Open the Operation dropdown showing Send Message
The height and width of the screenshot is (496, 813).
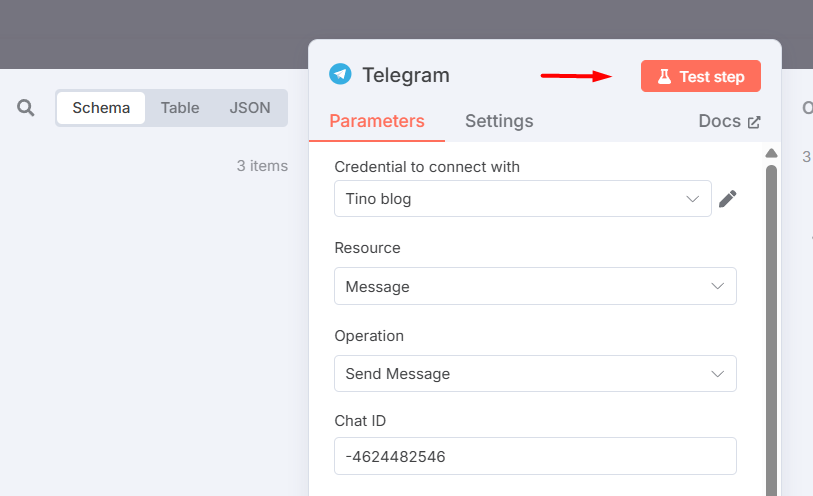tap(535, 374)
